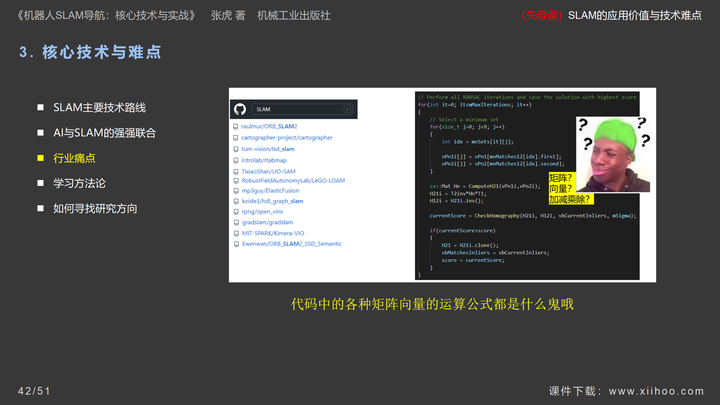720x405 pixels.
Task: Click the red (先导课) label
Action: coord(542,16)
